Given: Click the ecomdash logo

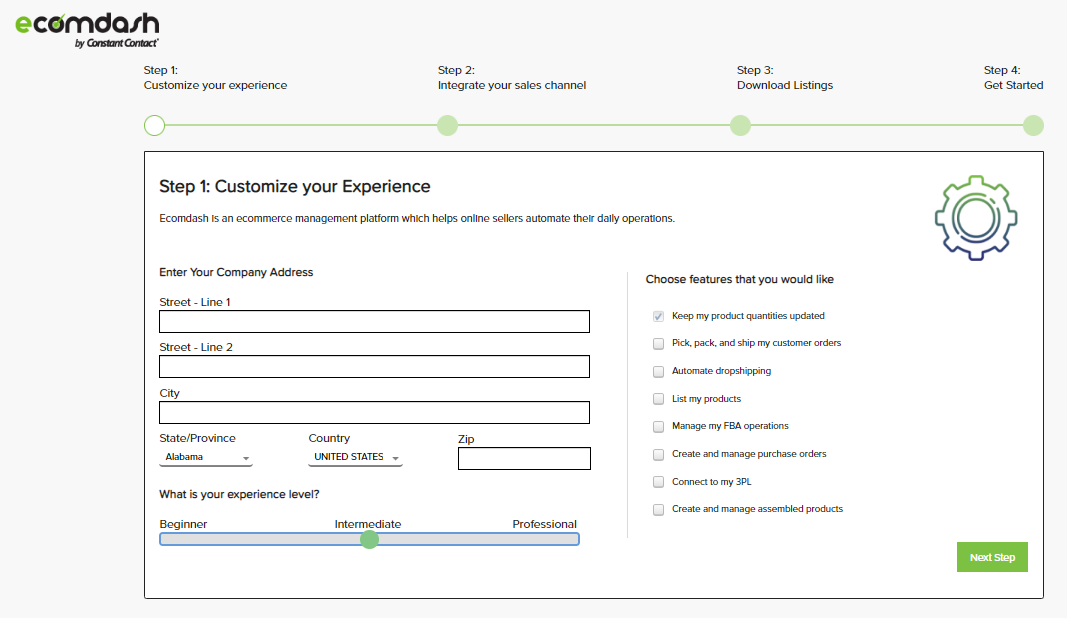Looking at the screenshot, I should click(87, 31).
